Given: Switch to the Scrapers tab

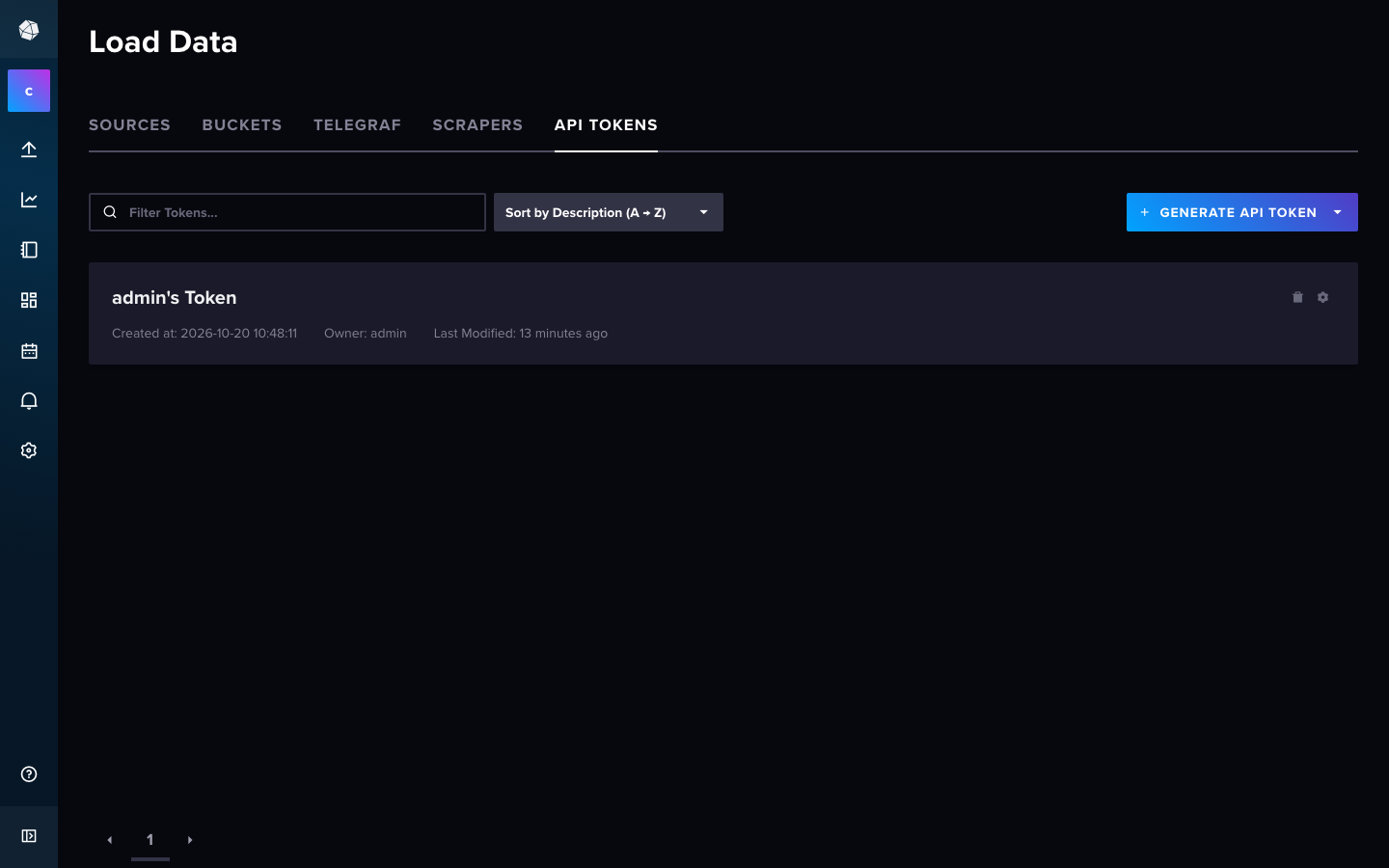Looking at the screenshot, I should [477, 125].
